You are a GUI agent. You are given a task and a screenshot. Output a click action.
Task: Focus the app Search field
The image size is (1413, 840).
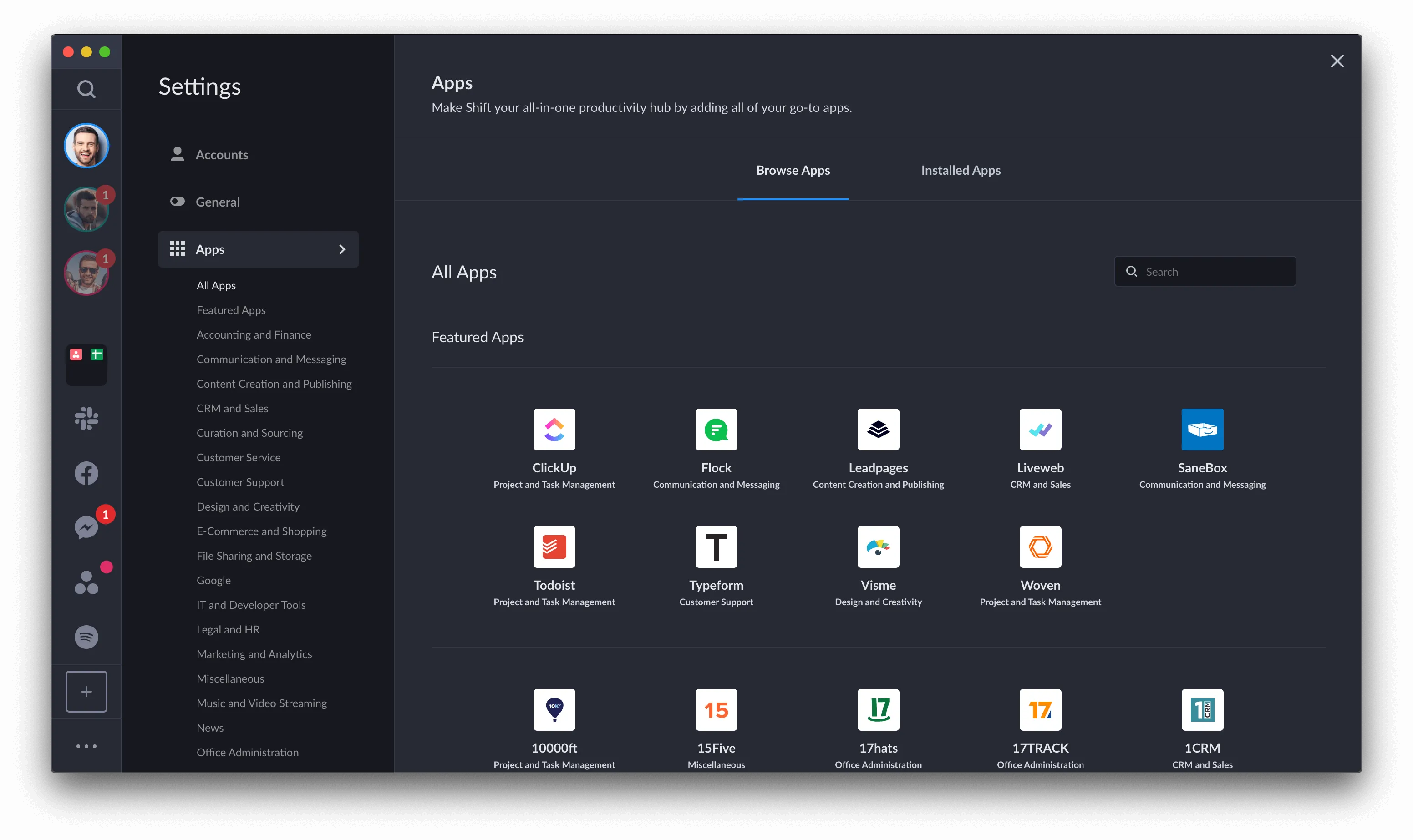click(x=1205, y=272)
